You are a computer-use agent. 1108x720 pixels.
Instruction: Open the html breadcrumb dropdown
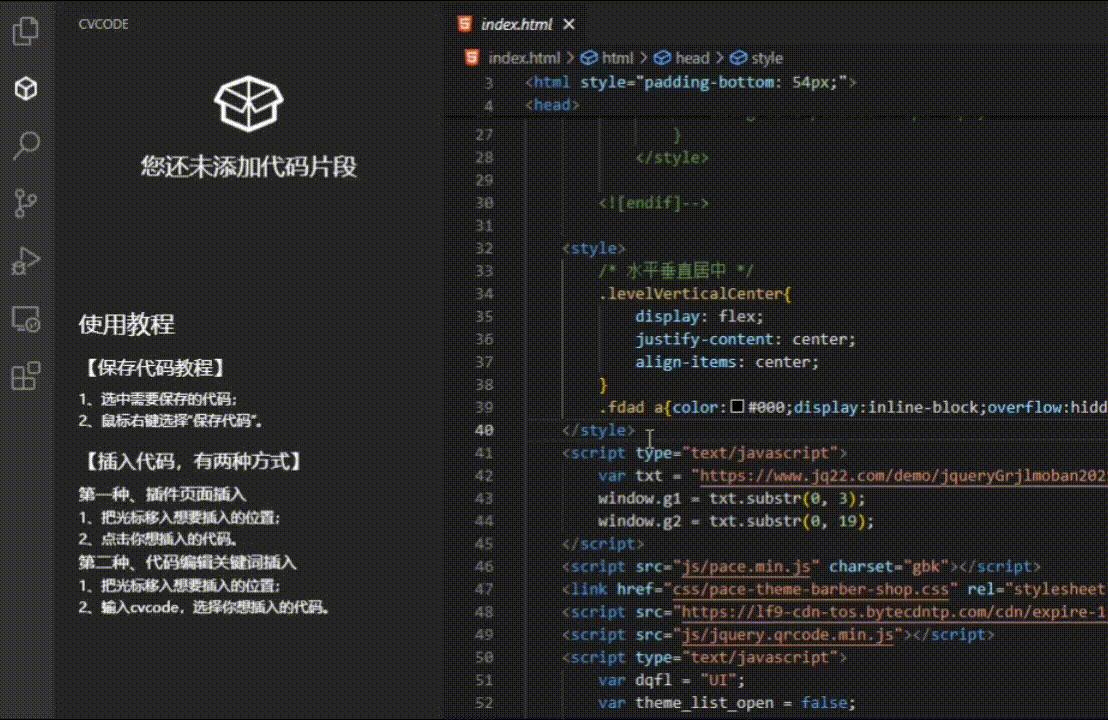point(607,58)
